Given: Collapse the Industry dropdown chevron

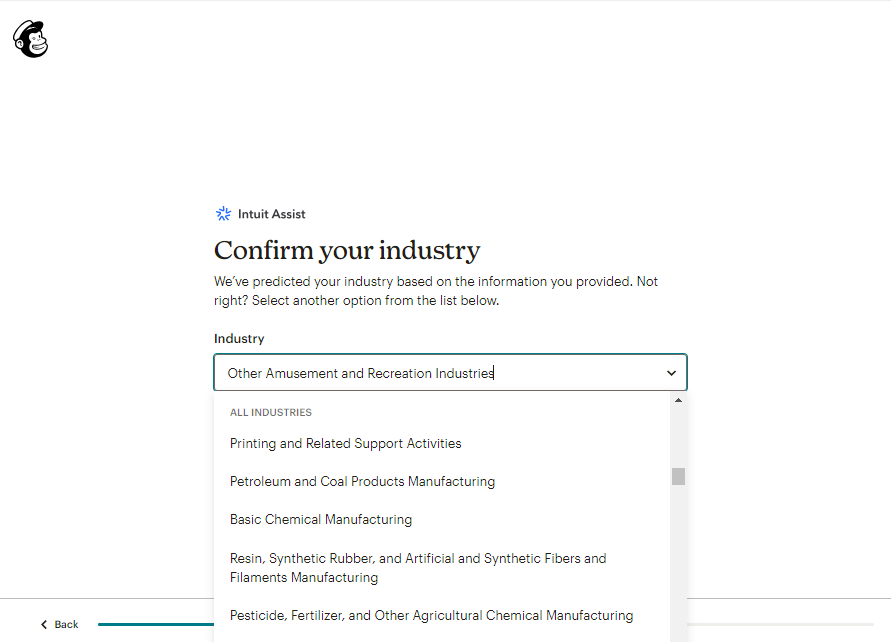Looking at the screenshot, I should pyautogui.click(x=671, y=373).
